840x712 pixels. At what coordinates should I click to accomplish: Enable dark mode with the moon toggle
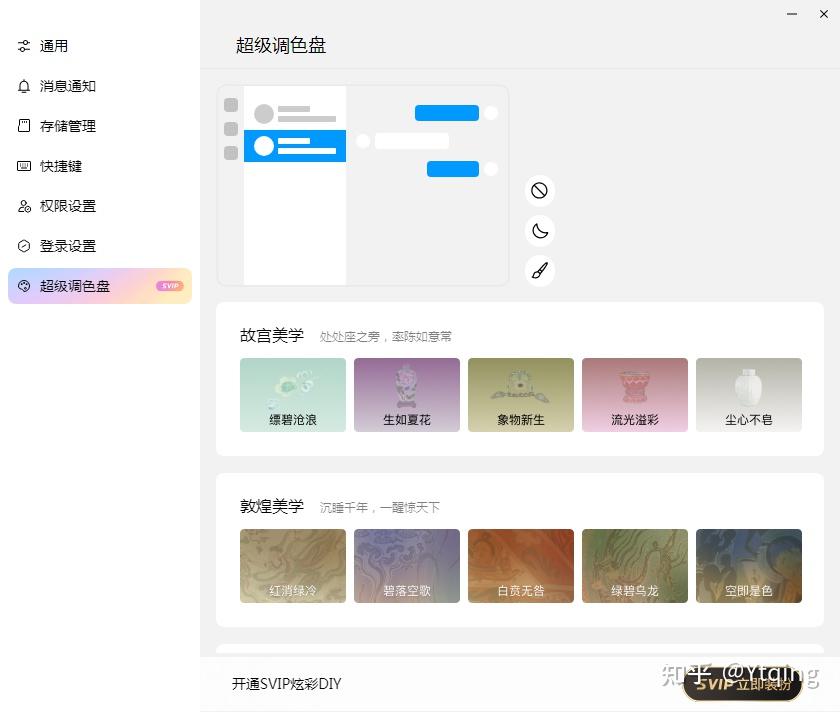click(540, 230)
